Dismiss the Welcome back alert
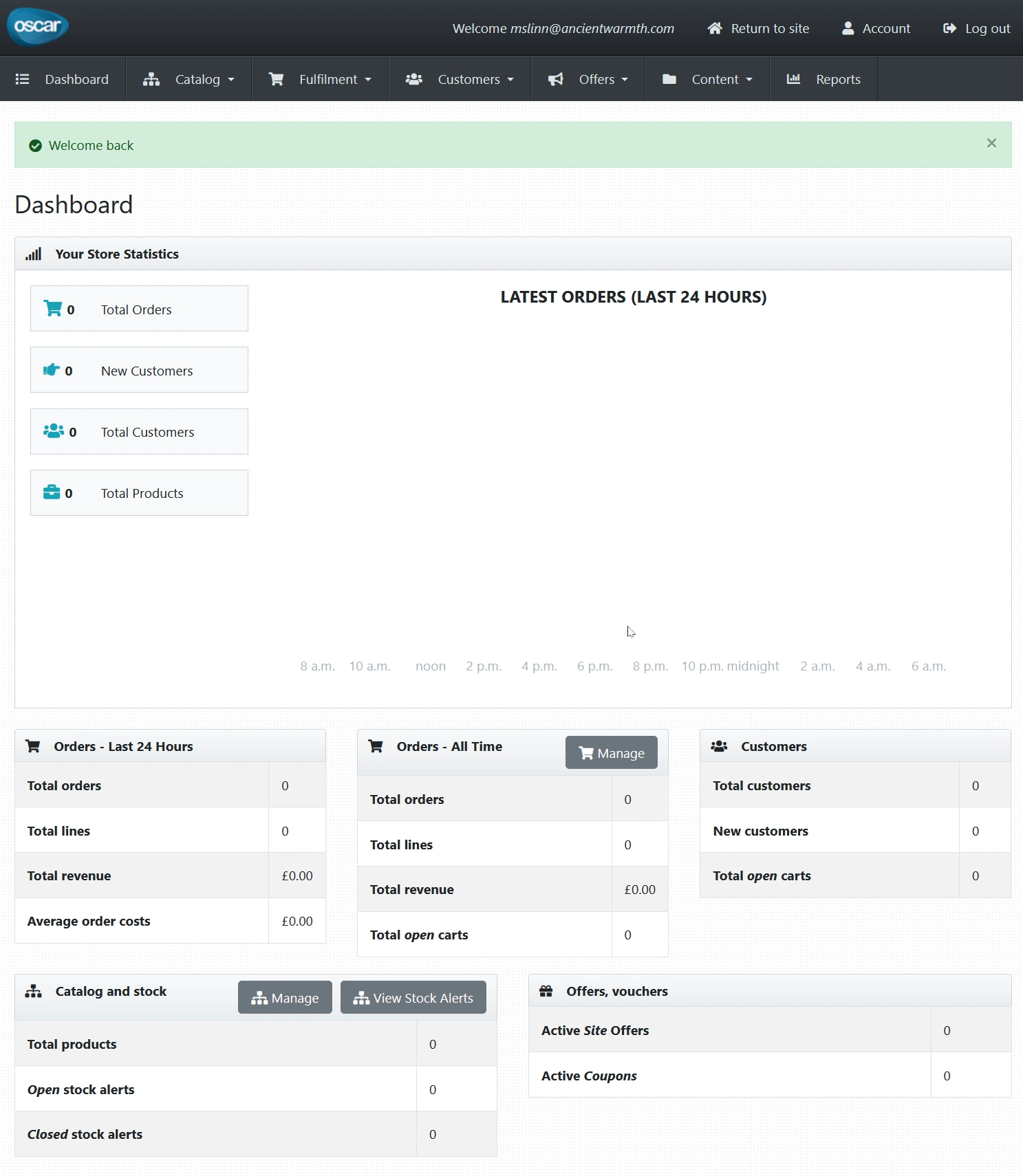This screenshot has height=1176, width=1023. tap(991, 143)
